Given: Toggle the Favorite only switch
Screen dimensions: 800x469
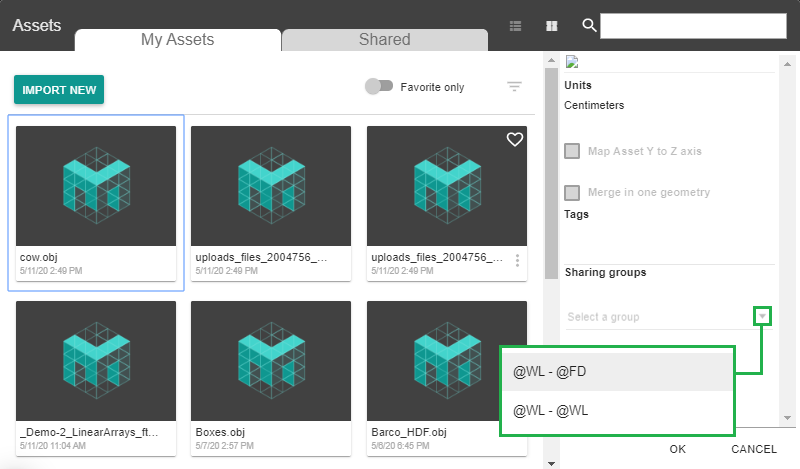Looking at the screenshot, I should tap(379, 87).
